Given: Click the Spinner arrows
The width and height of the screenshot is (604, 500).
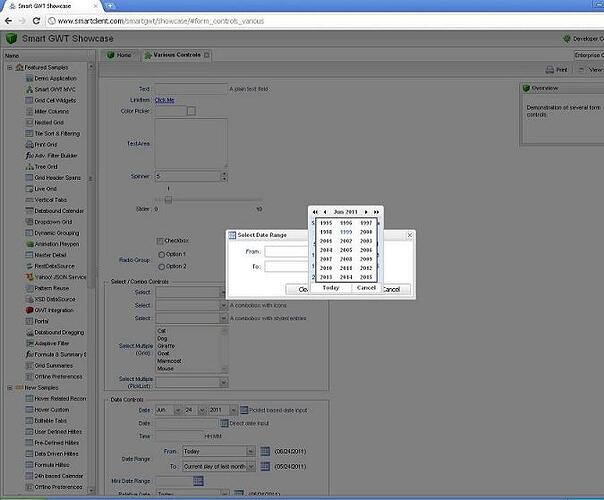Looking at the screenshot, I should coord(224,177).
